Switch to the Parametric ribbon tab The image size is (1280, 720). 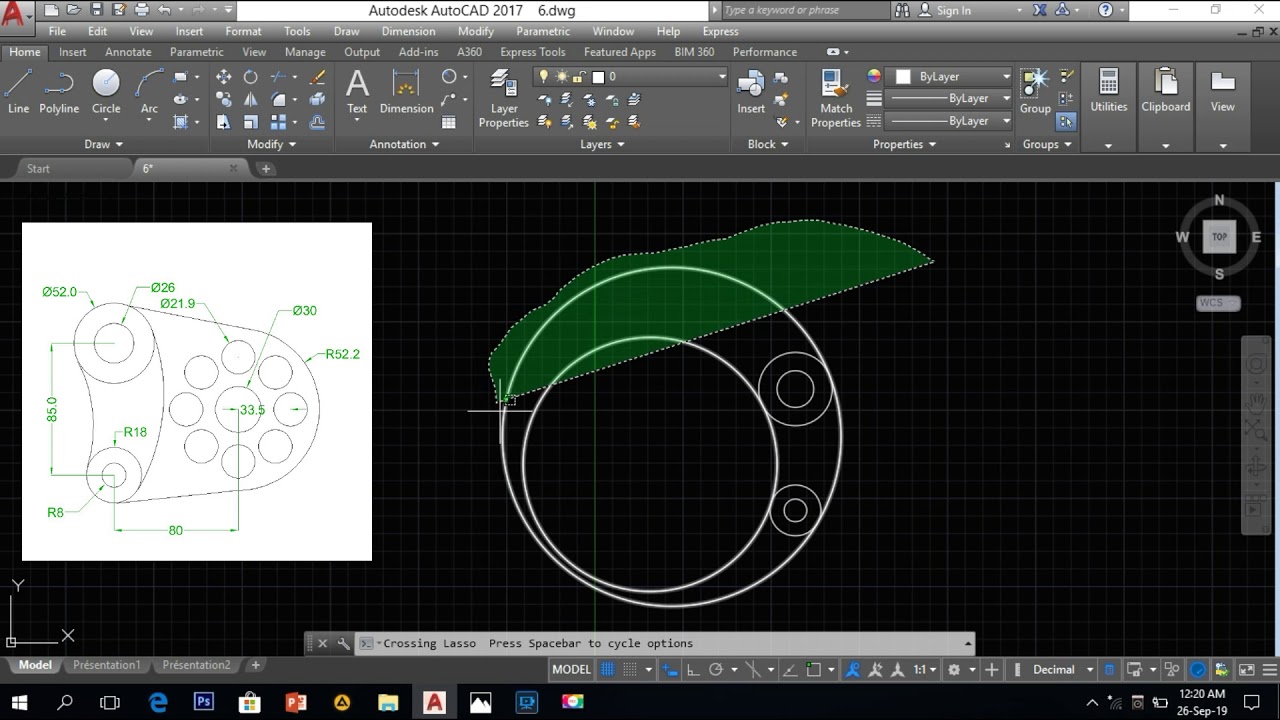pos(197,52)
